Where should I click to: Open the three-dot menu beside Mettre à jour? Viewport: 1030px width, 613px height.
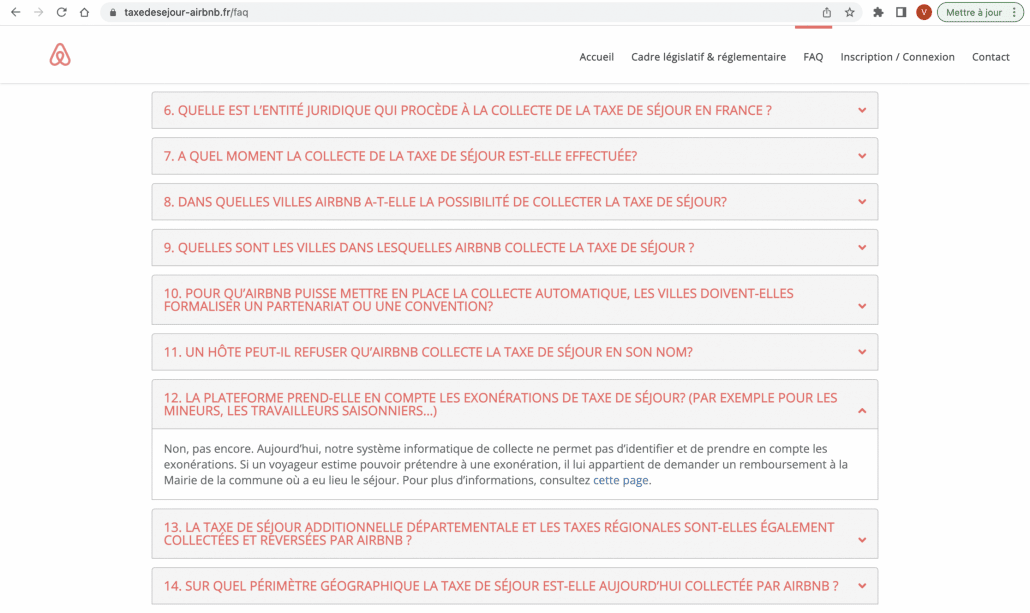(x=1015, y=12)
